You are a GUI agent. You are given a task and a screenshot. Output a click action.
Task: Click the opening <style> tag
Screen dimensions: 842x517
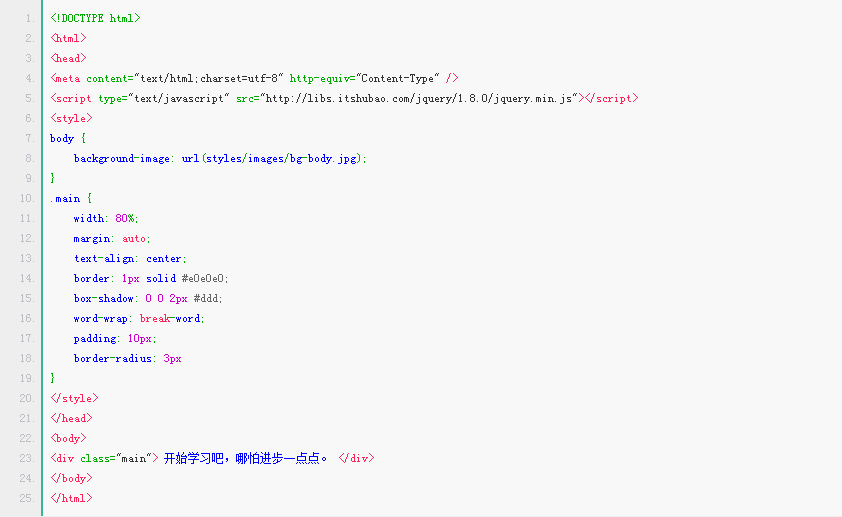pyautogui.click(x=71, y=118)
